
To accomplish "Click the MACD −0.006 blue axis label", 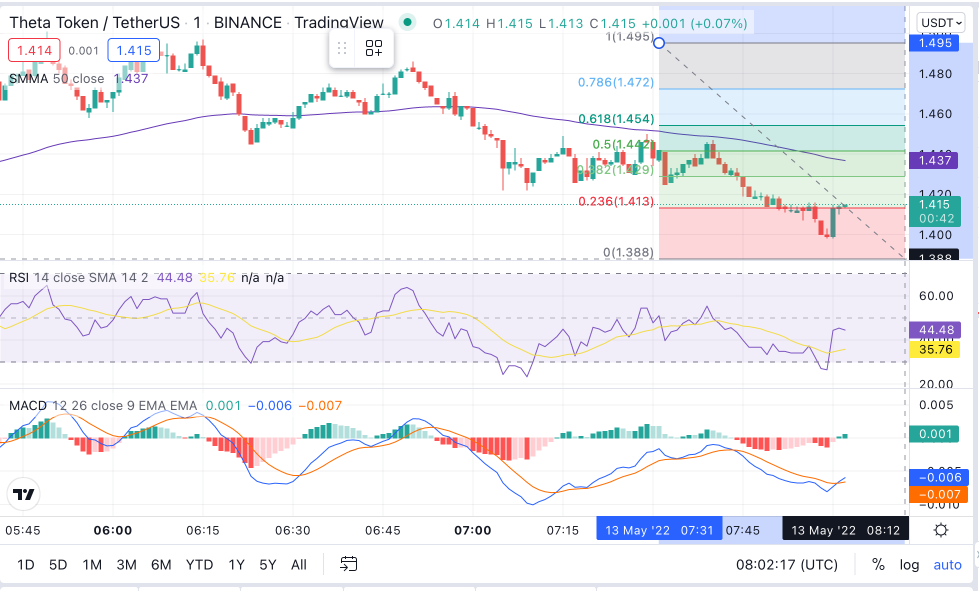I will click(x=938, y=477).
